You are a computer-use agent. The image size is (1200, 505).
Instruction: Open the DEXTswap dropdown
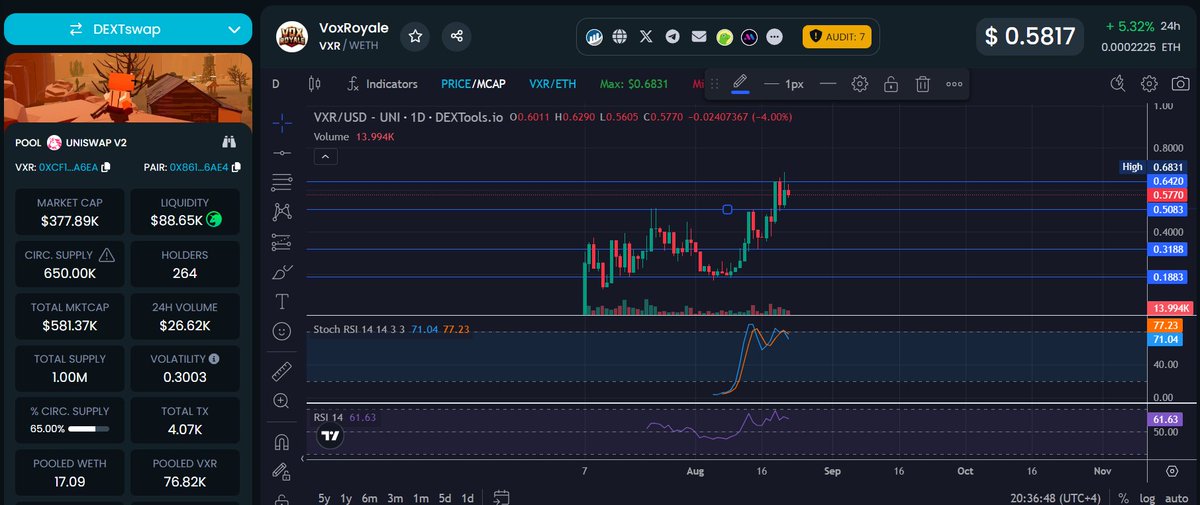[126, 30]
